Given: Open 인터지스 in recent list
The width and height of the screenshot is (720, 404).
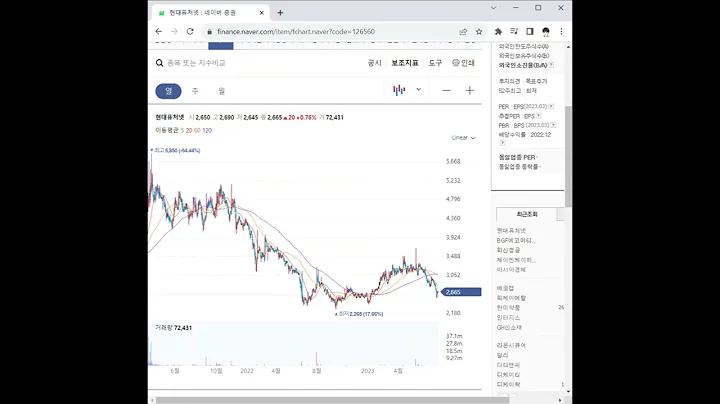Looking at the screenshot, I should point(508,318).
